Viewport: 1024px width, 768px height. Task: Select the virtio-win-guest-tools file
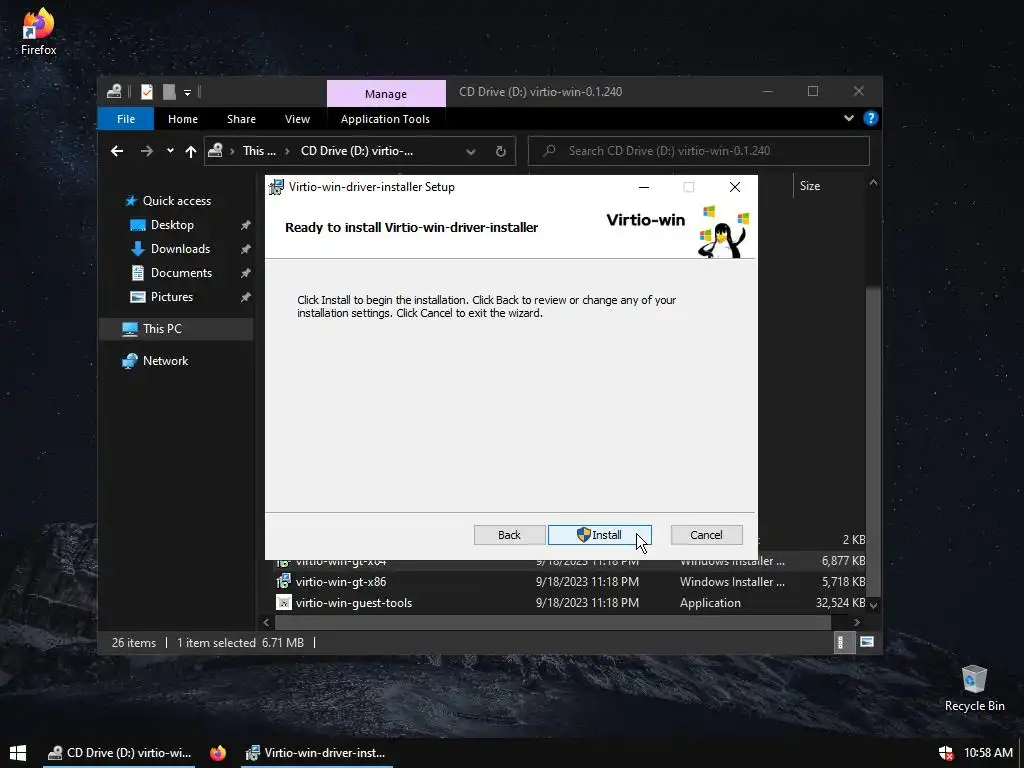[x=354, y=603]
